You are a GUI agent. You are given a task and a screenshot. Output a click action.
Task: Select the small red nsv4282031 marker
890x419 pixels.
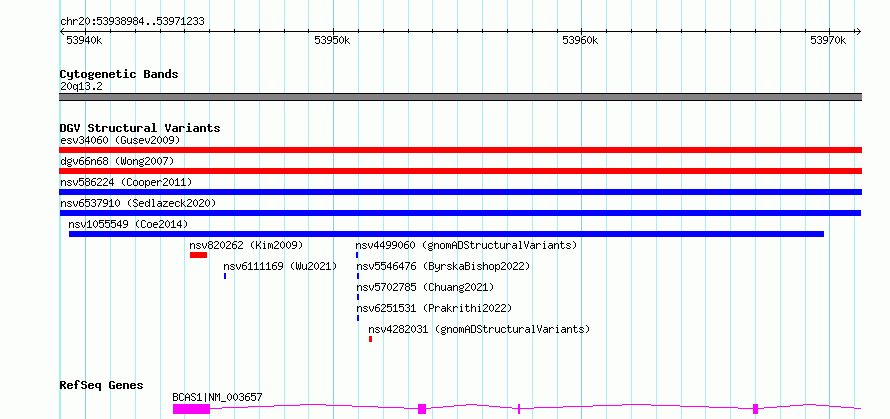pos(370,339)
